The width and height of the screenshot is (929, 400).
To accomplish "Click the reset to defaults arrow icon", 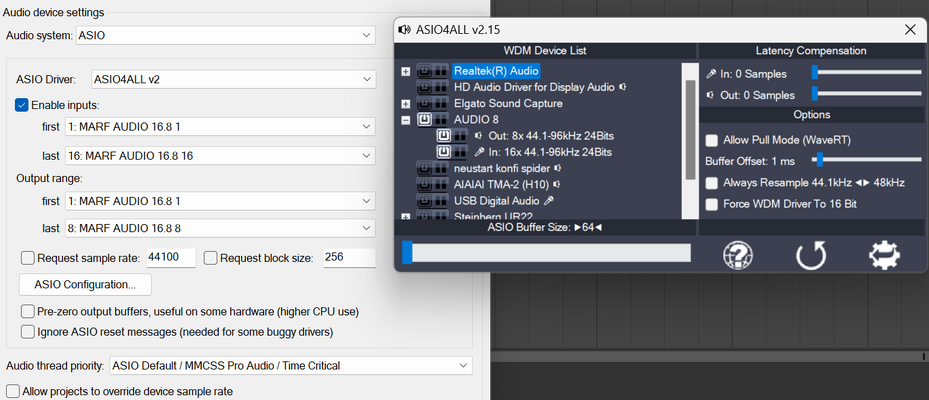I will pos(811,255).
